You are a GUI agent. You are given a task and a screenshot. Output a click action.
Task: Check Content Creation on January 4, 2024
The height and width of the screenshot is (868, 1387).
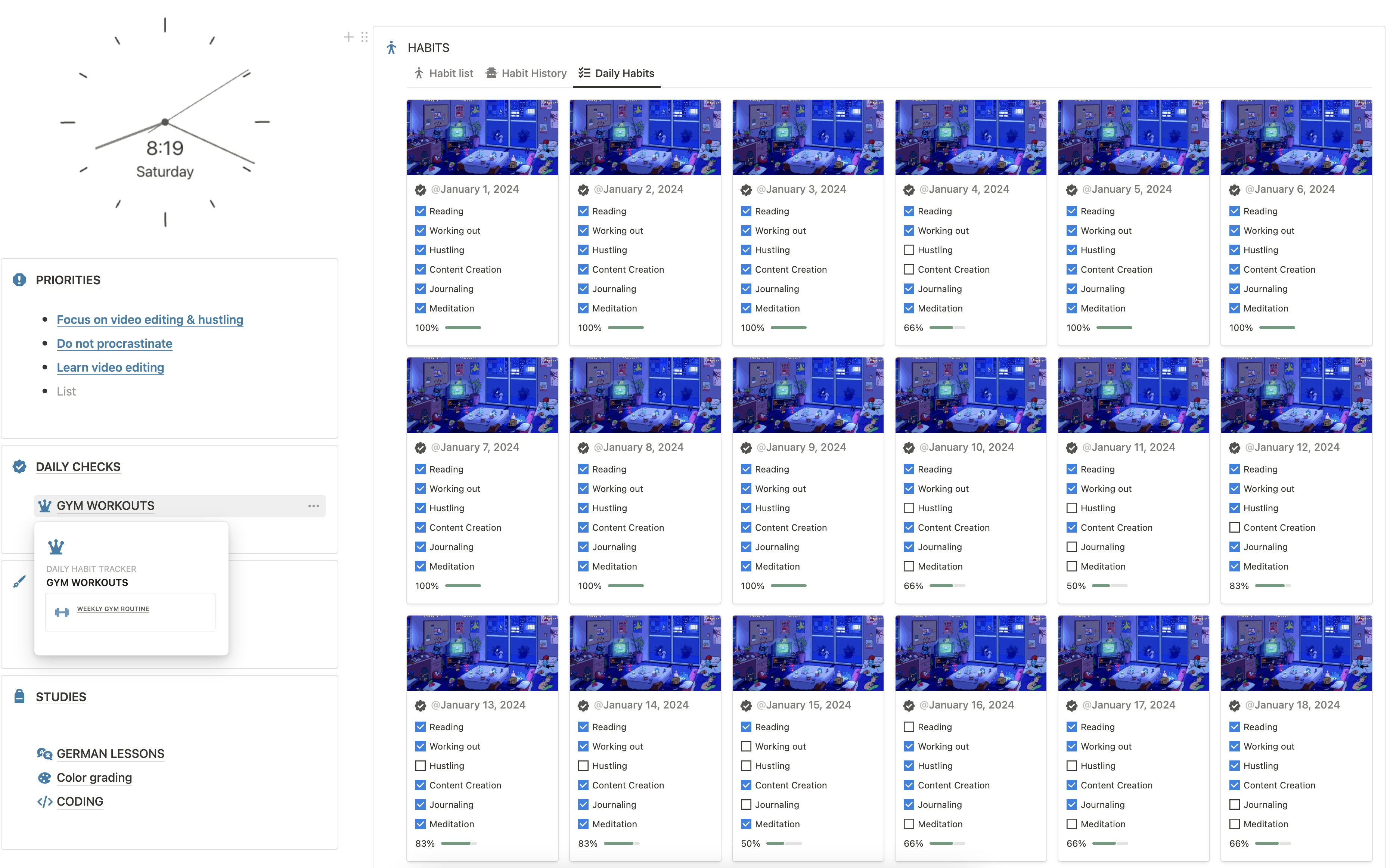click(909, 270)
